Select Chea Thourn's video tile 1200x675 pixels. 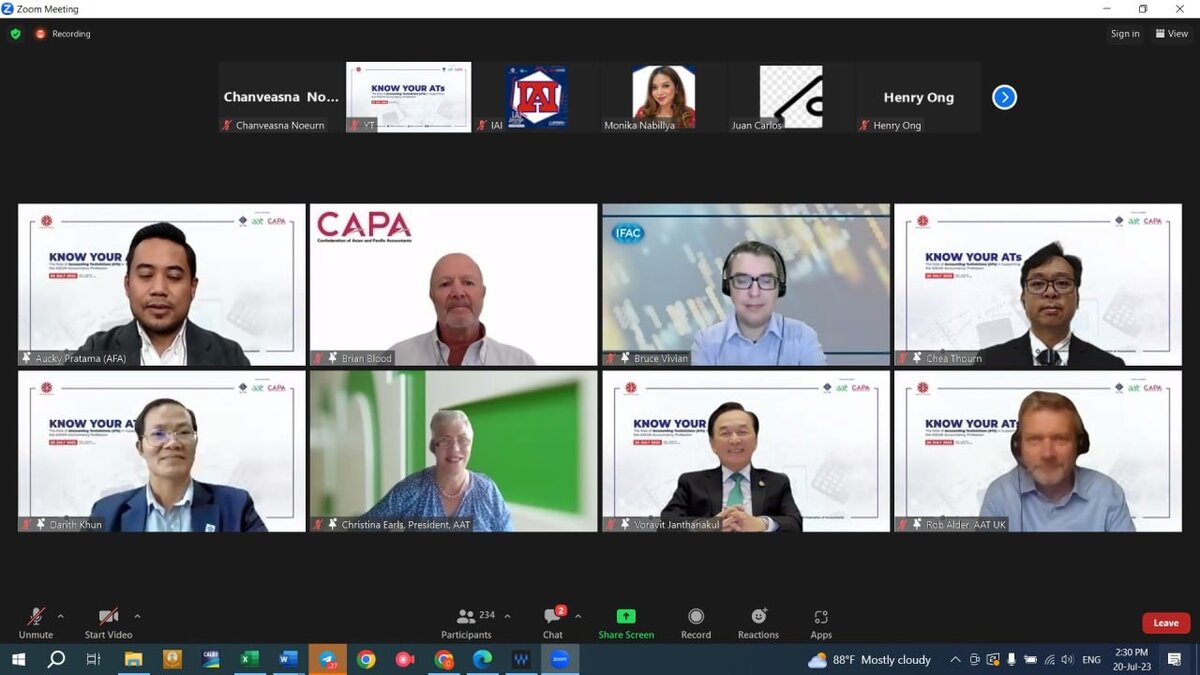1038,285
